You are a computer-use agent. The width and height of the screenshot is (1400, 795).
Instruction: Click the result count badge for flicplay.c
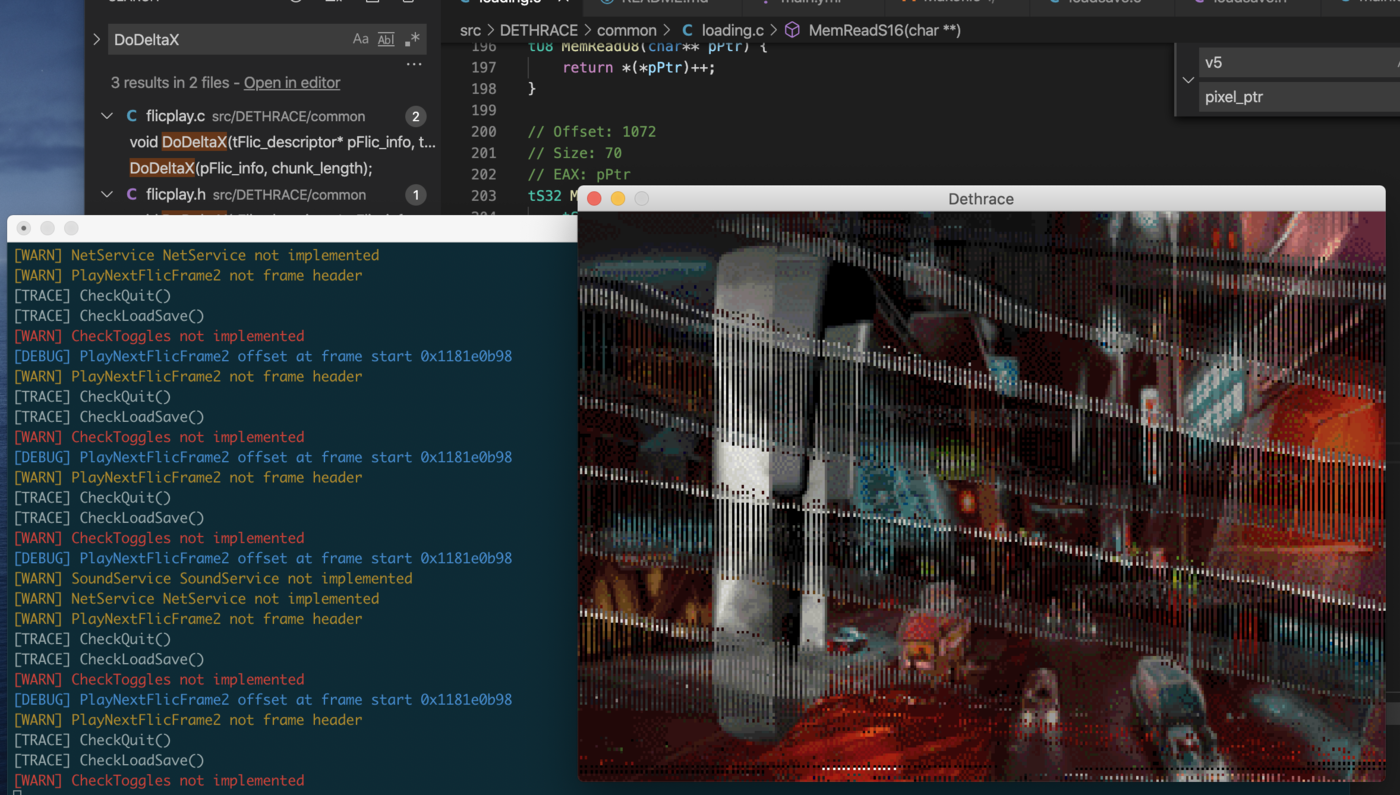pos(416,117)
